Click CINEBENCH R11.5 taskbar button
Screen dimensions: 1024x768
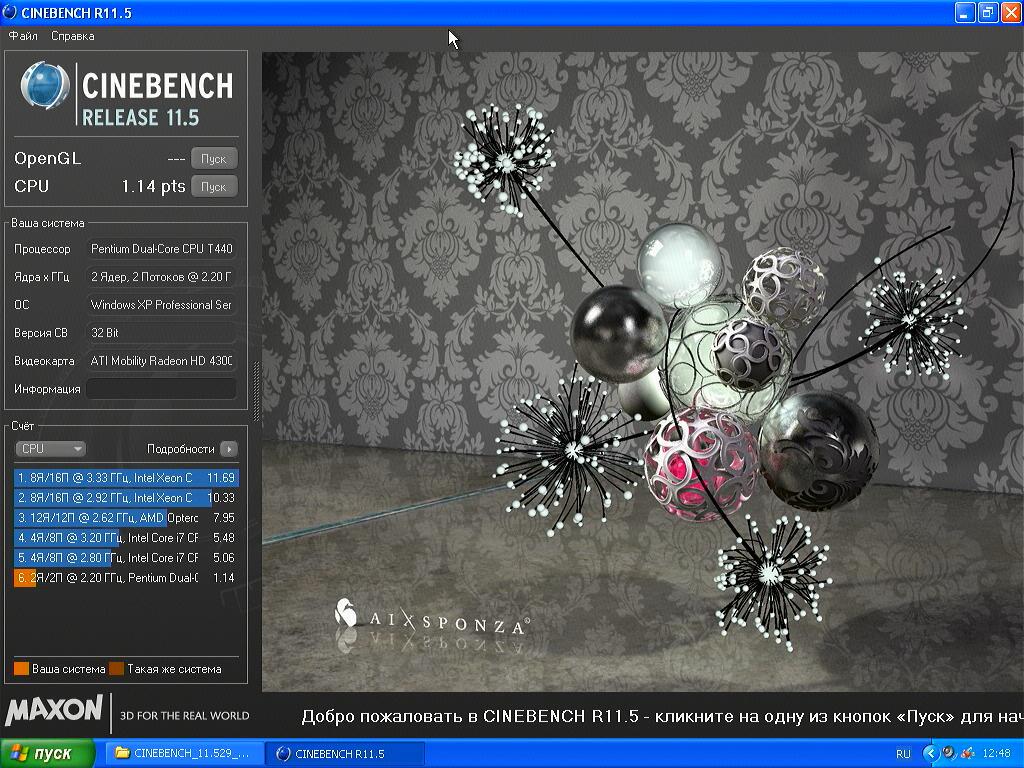[x=346, y=754]
